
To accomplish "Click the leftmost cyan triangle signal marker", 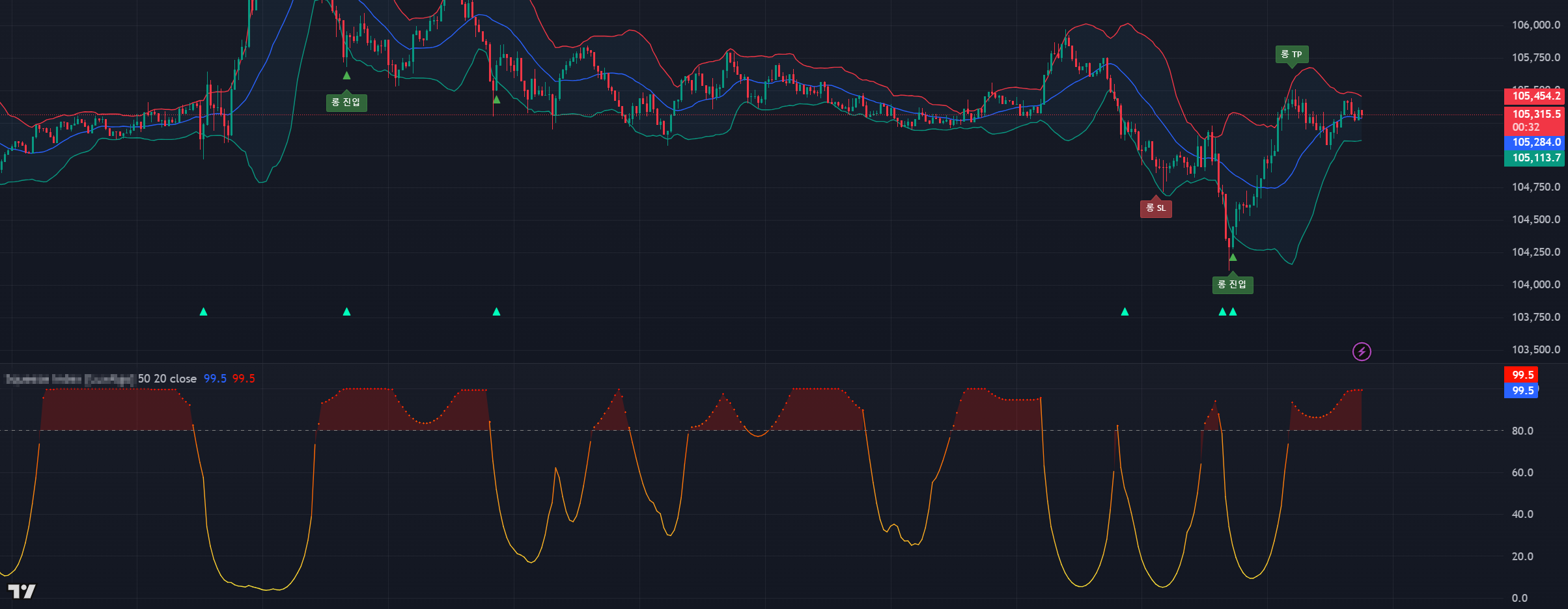I will click(203, 312).
